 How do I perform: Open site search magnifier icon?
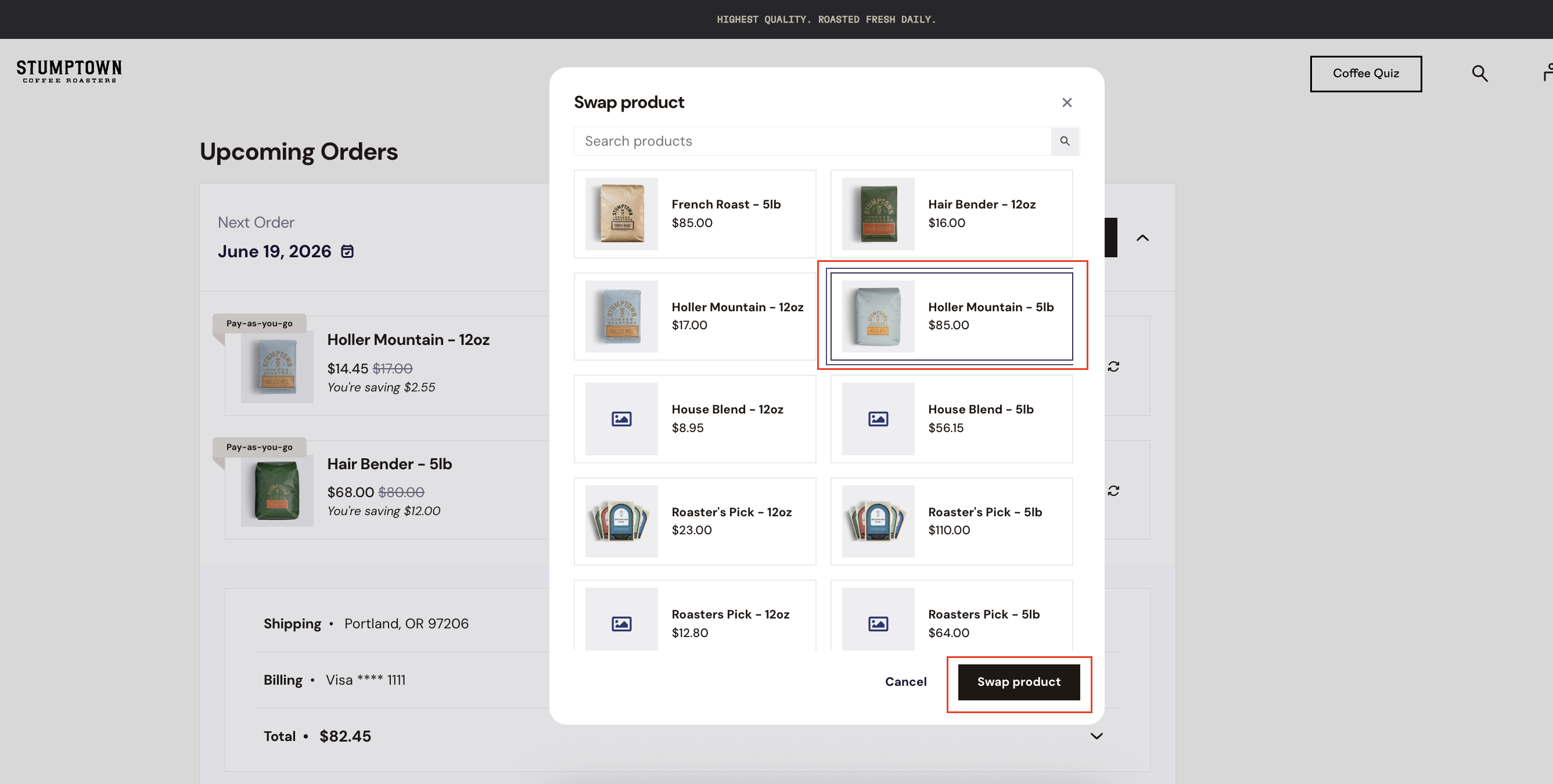pyautogui.click(x=1479, y=74)
